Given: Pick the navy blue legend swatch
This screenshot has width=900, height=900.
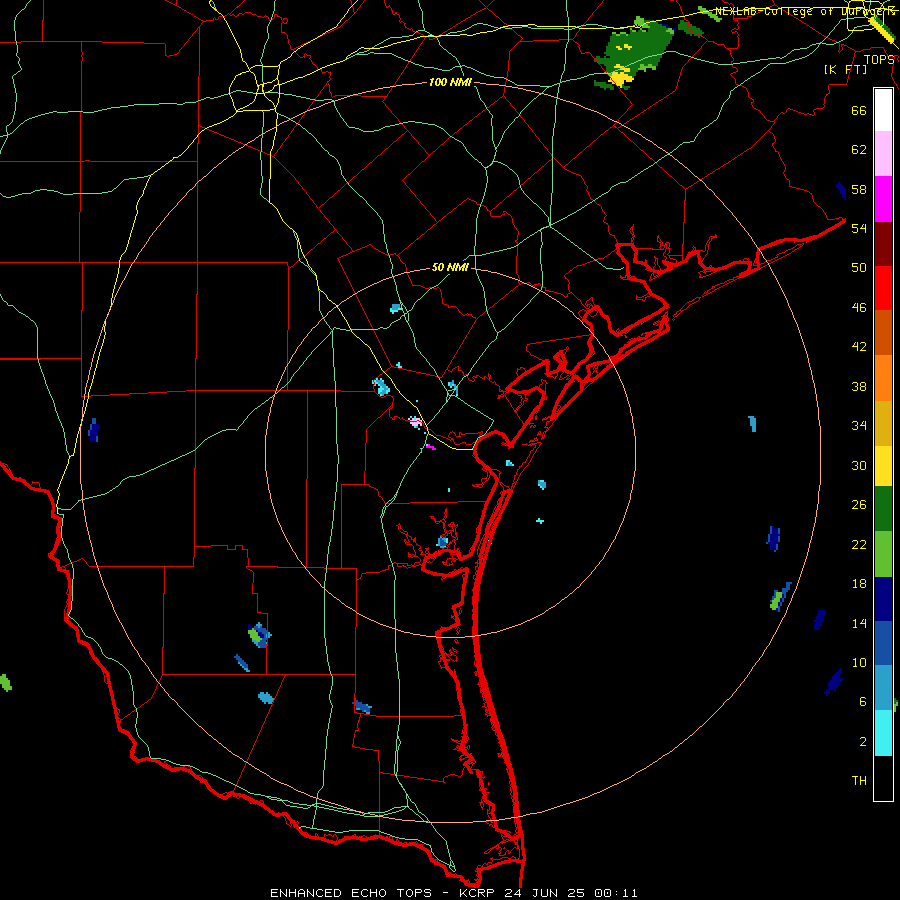Looking at the screenshot, I should click(x=883, y=599).
